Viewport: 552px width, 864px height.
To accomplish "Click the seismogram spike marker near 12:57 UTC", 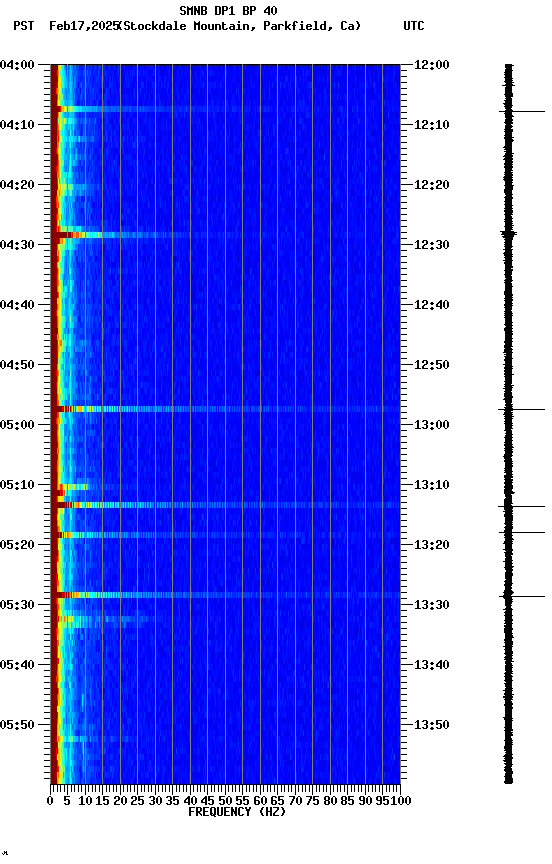I will coord(522,409).
